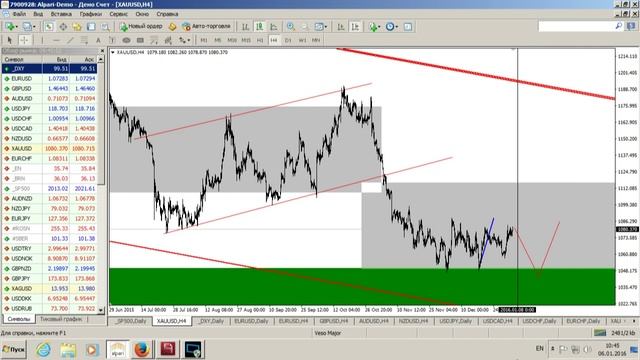Select the Rectangle drawing tool
640x360 pixels.
[140, 40]
